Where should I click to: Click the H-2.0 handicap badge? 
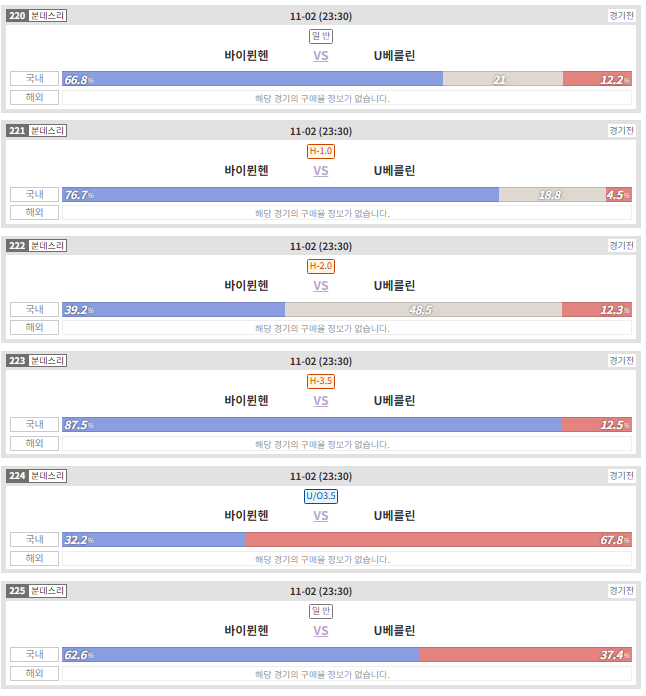[x=321, y=266]
